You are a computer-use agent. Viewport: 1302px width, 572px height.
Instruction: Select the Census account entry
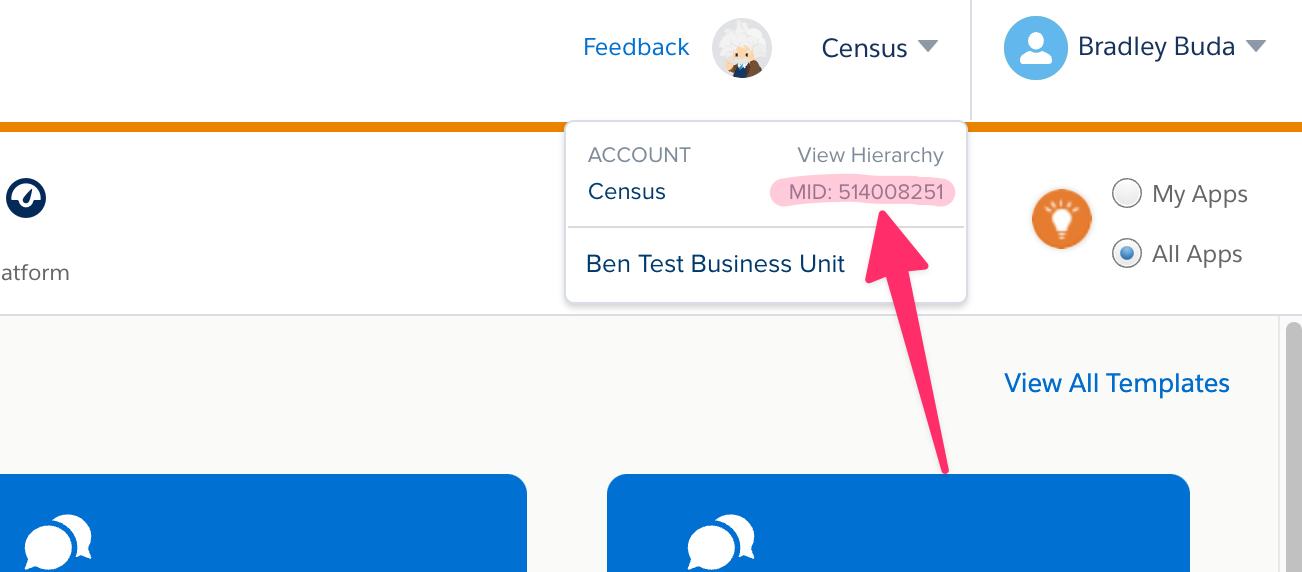tap(627, 191)
